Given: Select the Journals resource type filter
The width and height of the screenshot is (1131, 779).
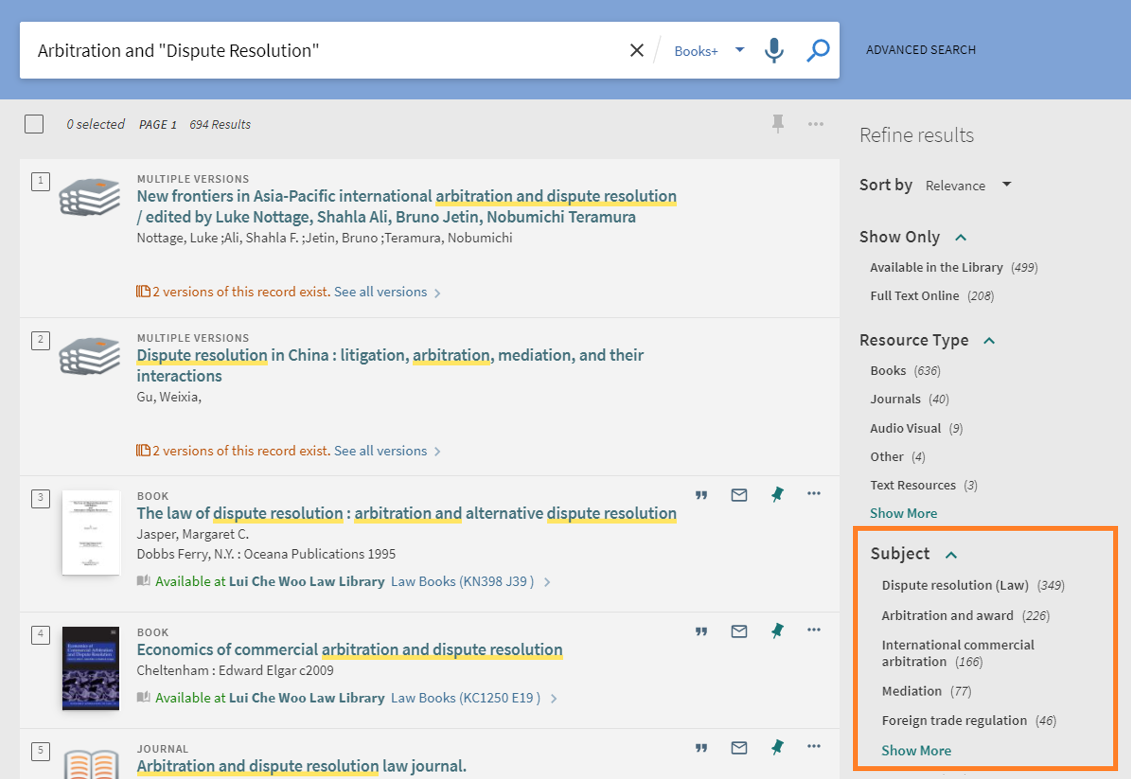Looking at the screenshot, I should (x=895, y=399).
